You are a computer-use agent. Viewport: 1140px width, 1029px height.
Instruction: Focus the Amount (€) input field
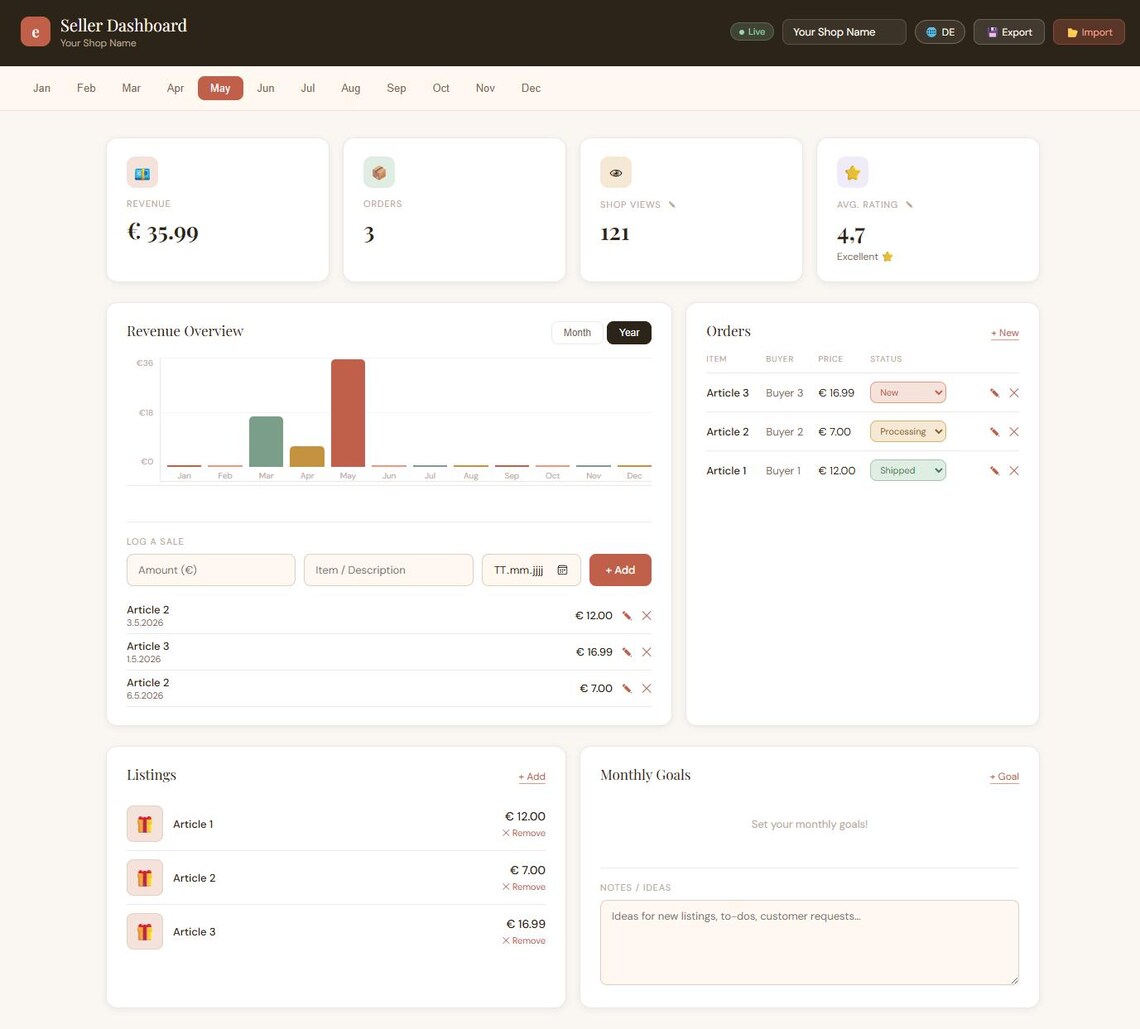tap(211, 570)
